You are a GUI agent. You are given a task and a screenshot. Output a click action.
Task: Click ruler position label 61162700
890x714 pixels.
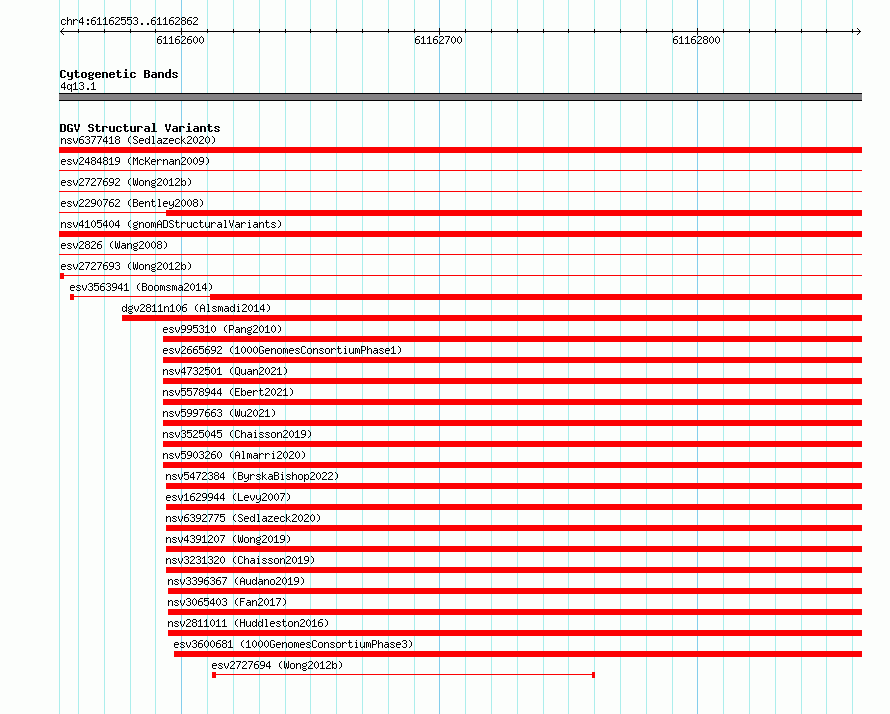coord(438,40)
